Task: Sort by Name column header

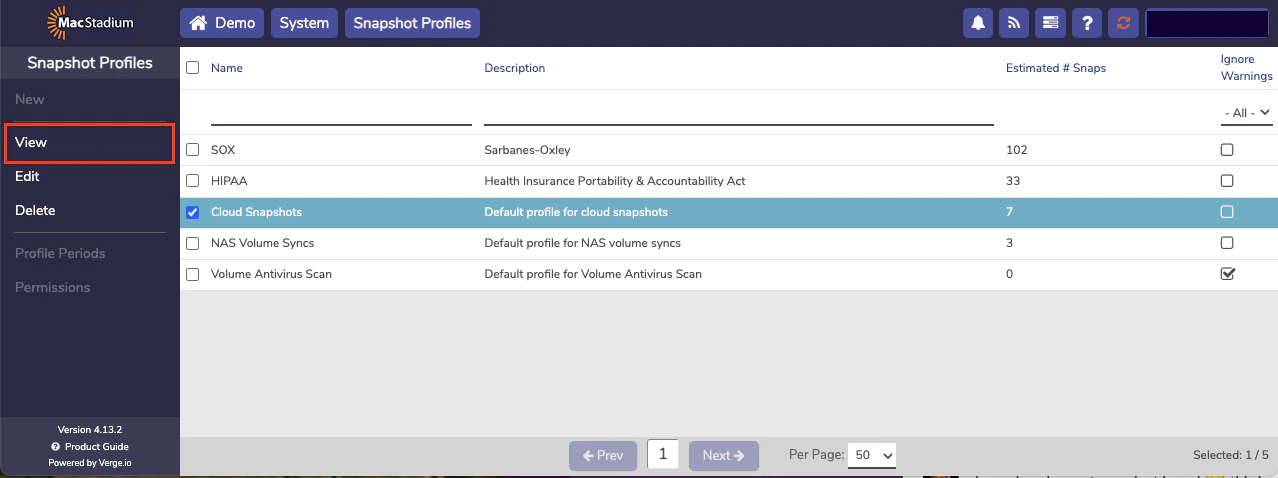Action: (227, 68)
